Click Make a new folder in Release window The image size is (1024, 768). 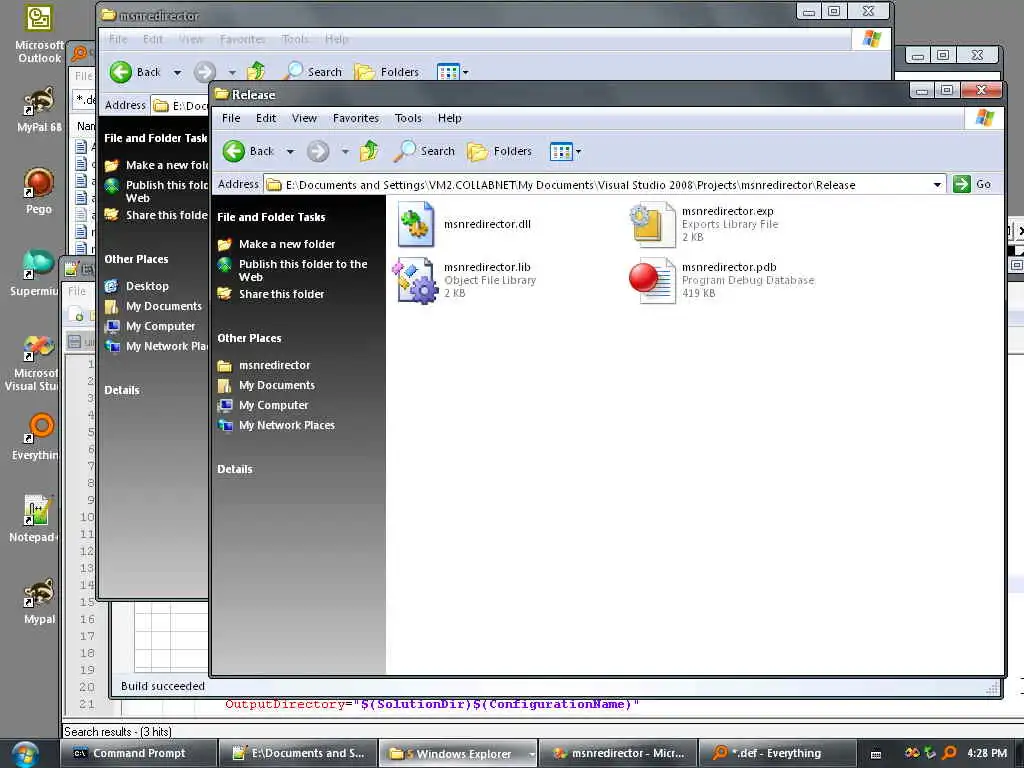coord(287,244)
